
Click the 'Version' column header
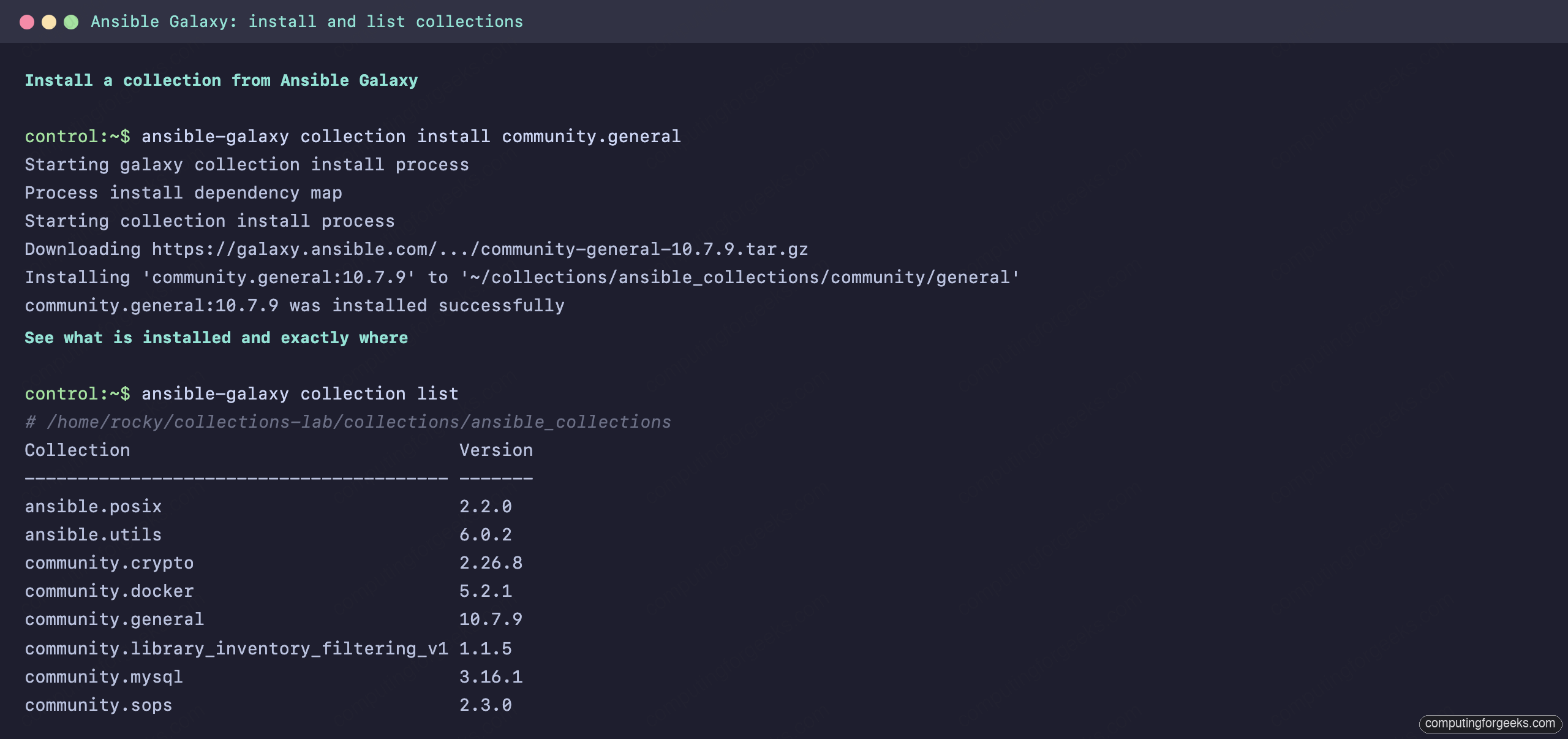click(x=496, y=450)
